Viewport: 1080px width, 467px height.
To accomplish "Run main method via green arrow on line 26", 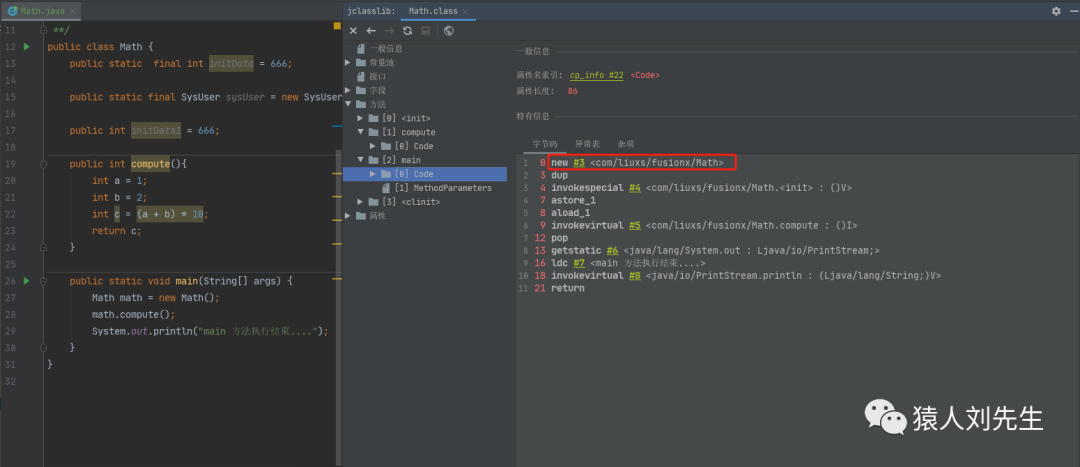I will click(27, 281).
